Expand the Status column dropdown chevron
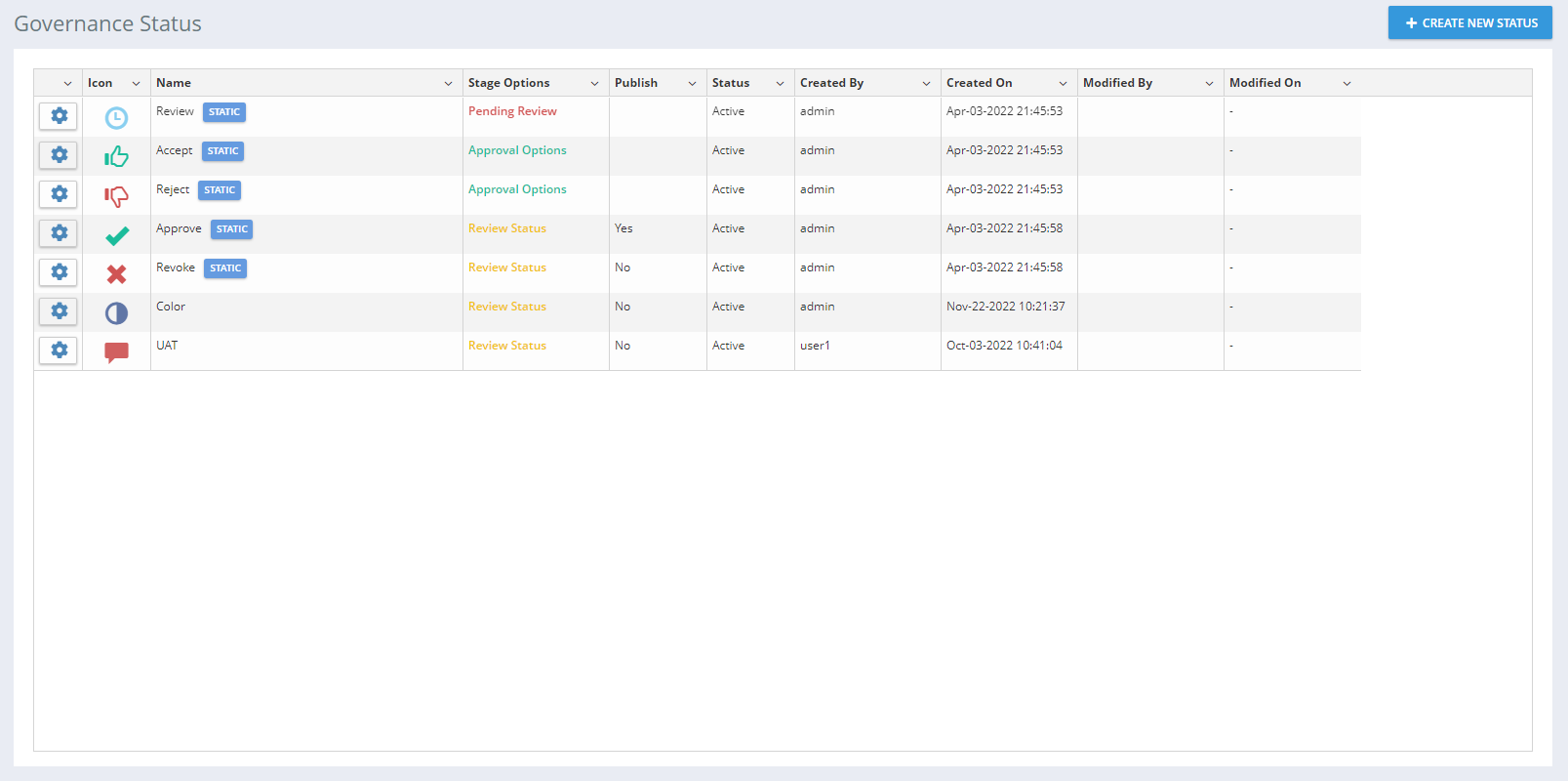1568x781 pixels. 780,84
